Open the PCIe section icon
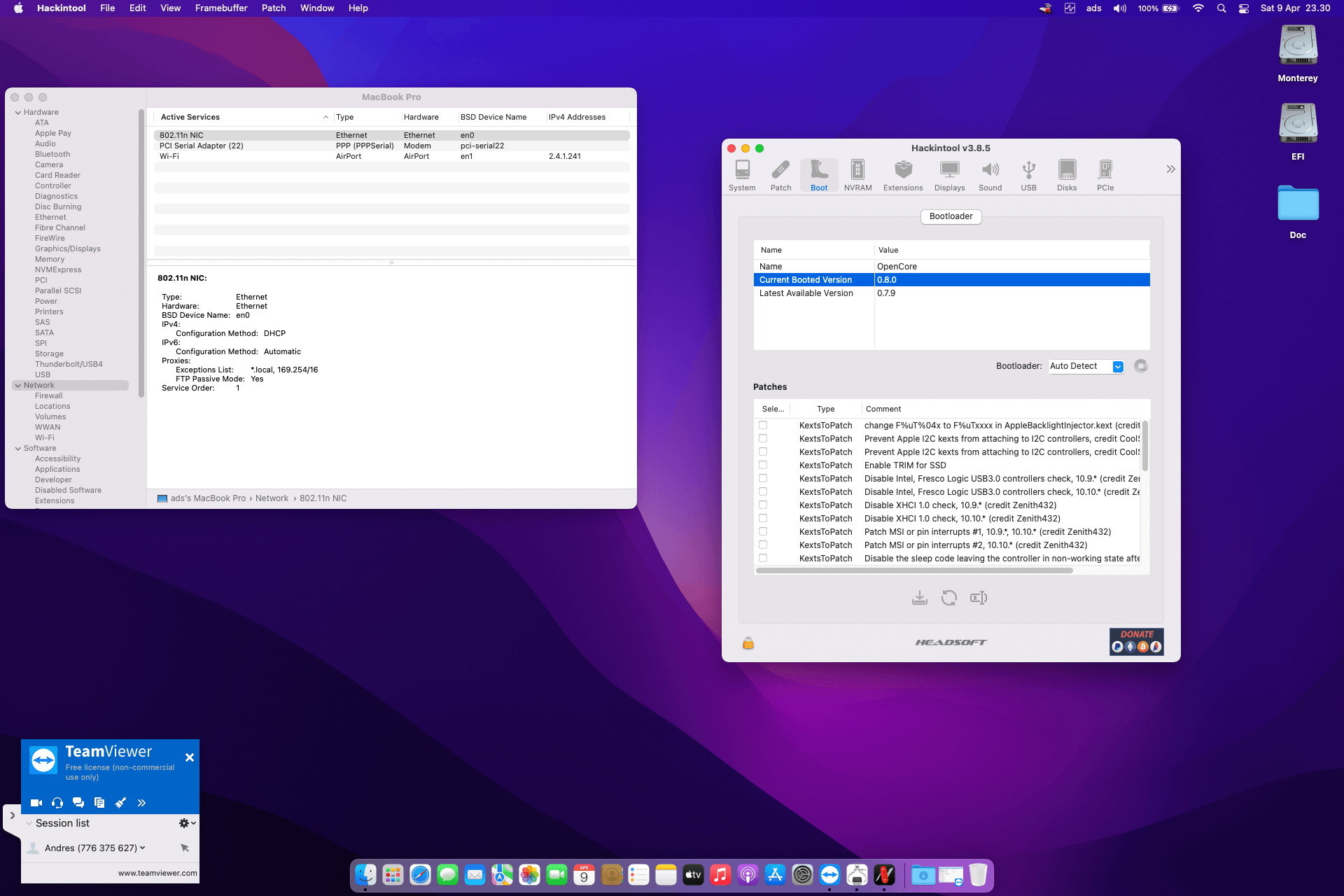Screen dimensions: 1344x896 (x=1105, y=175)
